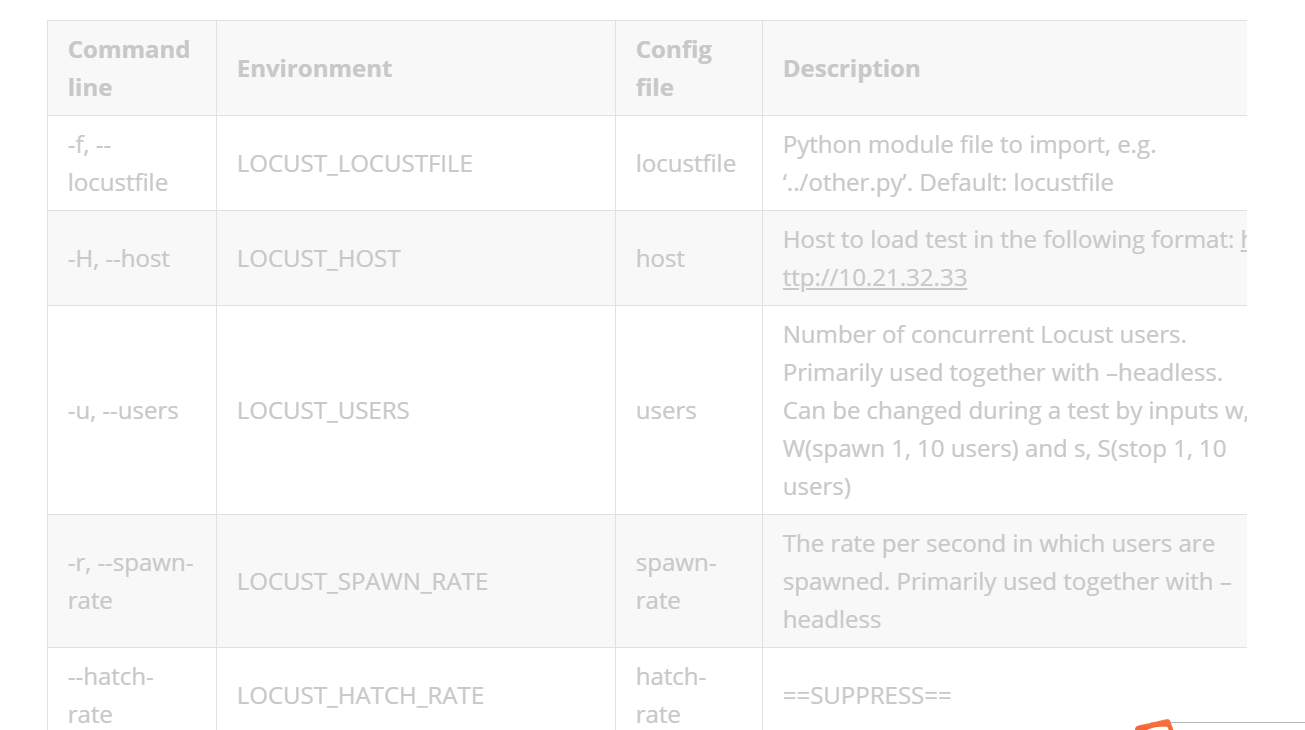Click the "Environment" column header

(314, 68)
